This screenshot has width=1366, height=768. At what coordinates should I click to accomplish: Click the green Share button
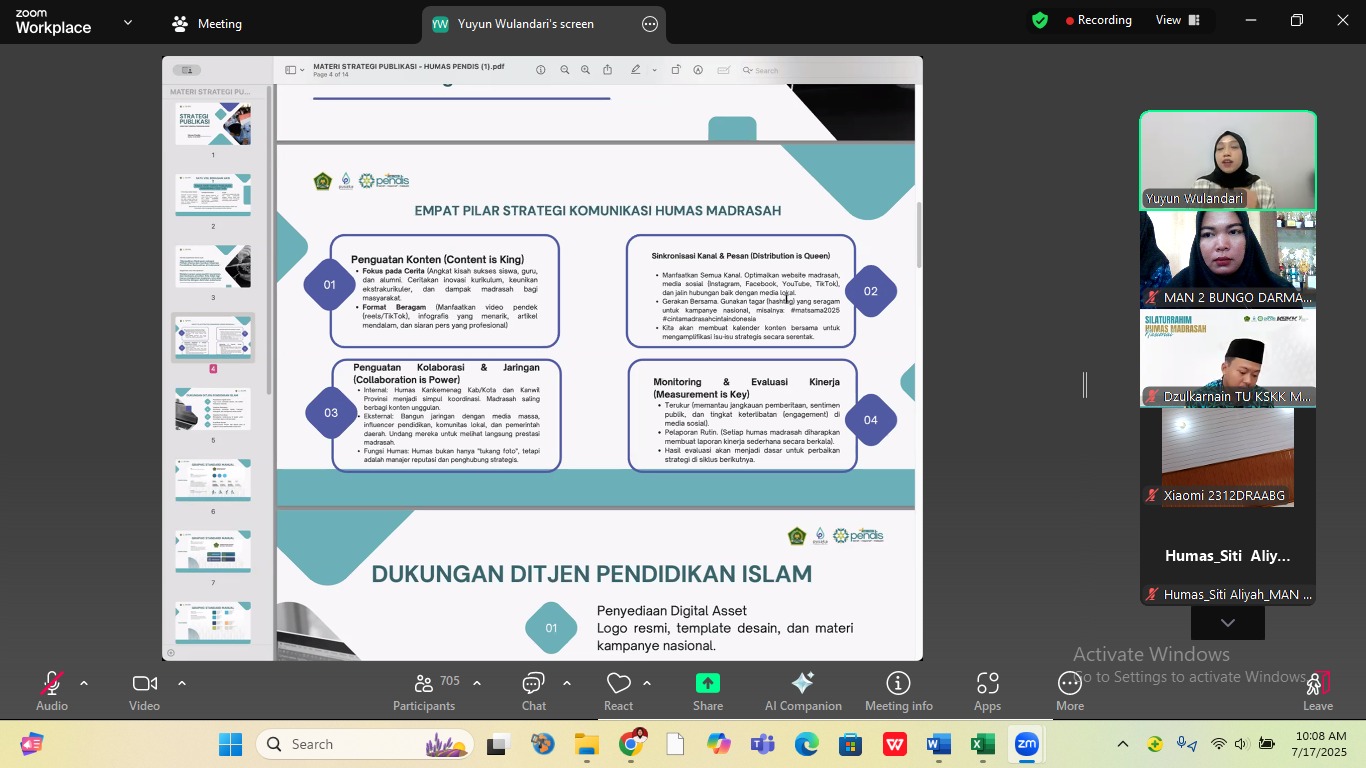(708, 690)
